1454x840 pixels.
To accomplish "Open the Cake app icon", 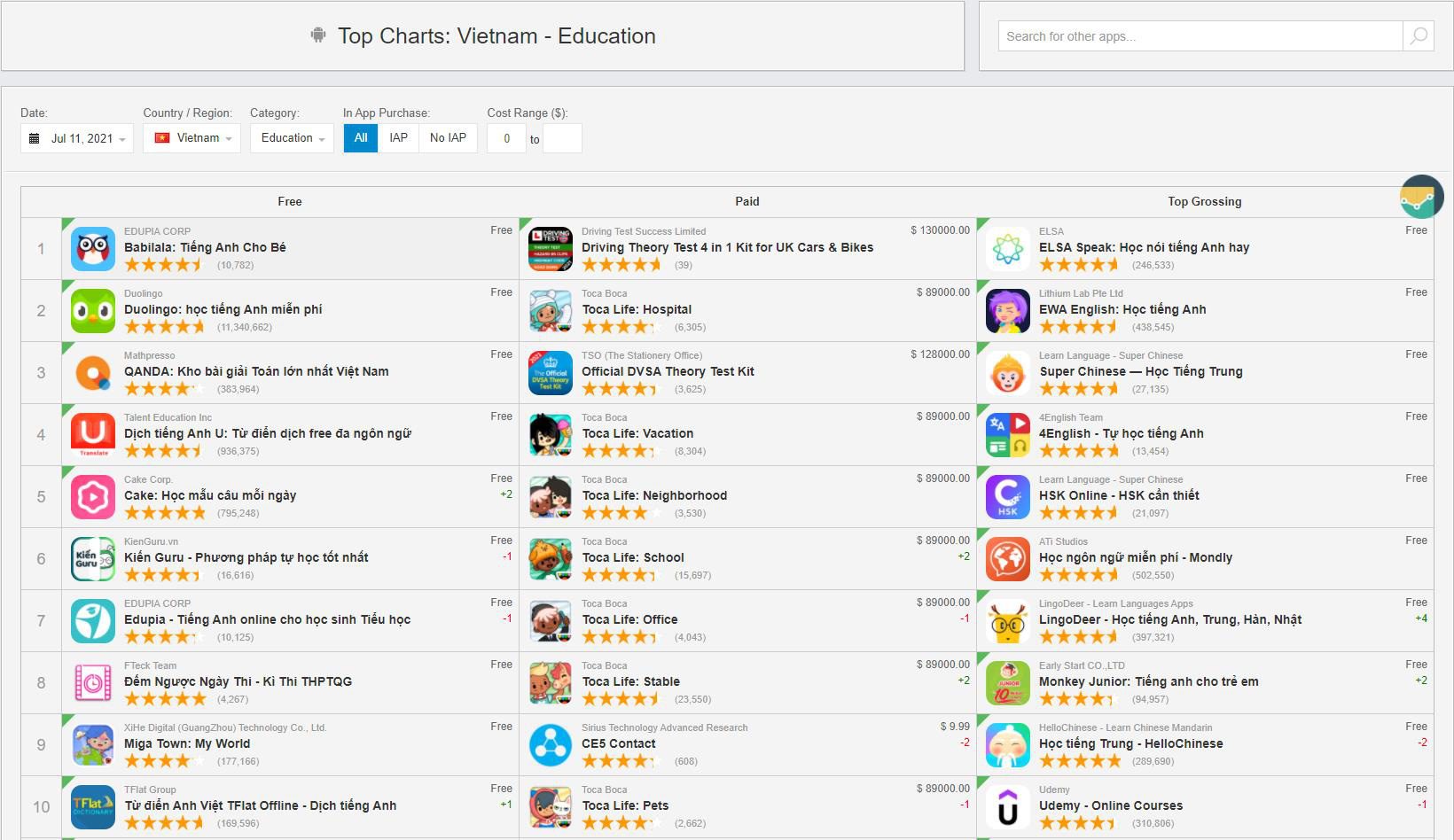I will pos(93,497).
